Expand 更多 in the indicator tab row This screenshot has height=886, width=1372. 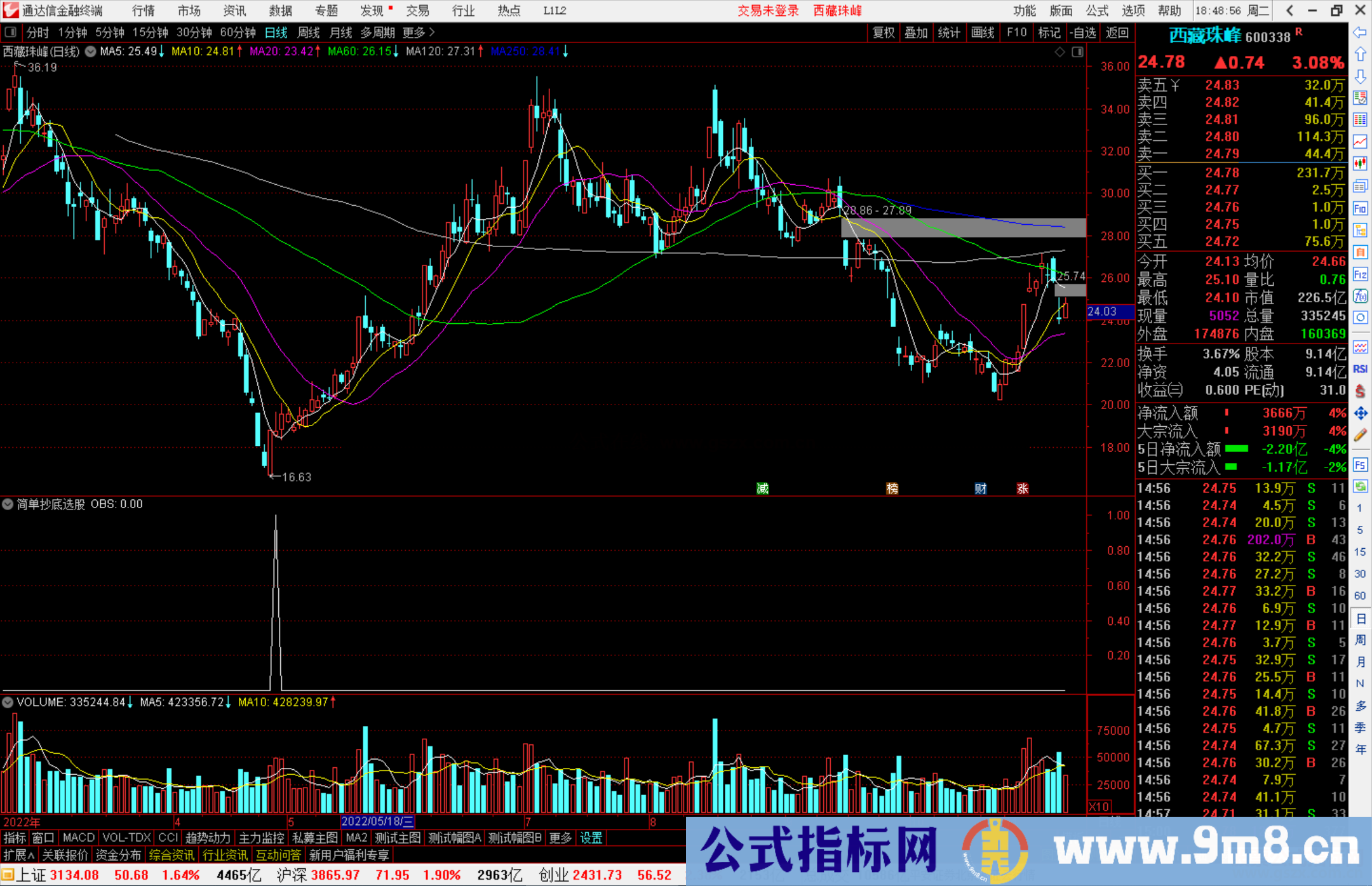(560, 838)
